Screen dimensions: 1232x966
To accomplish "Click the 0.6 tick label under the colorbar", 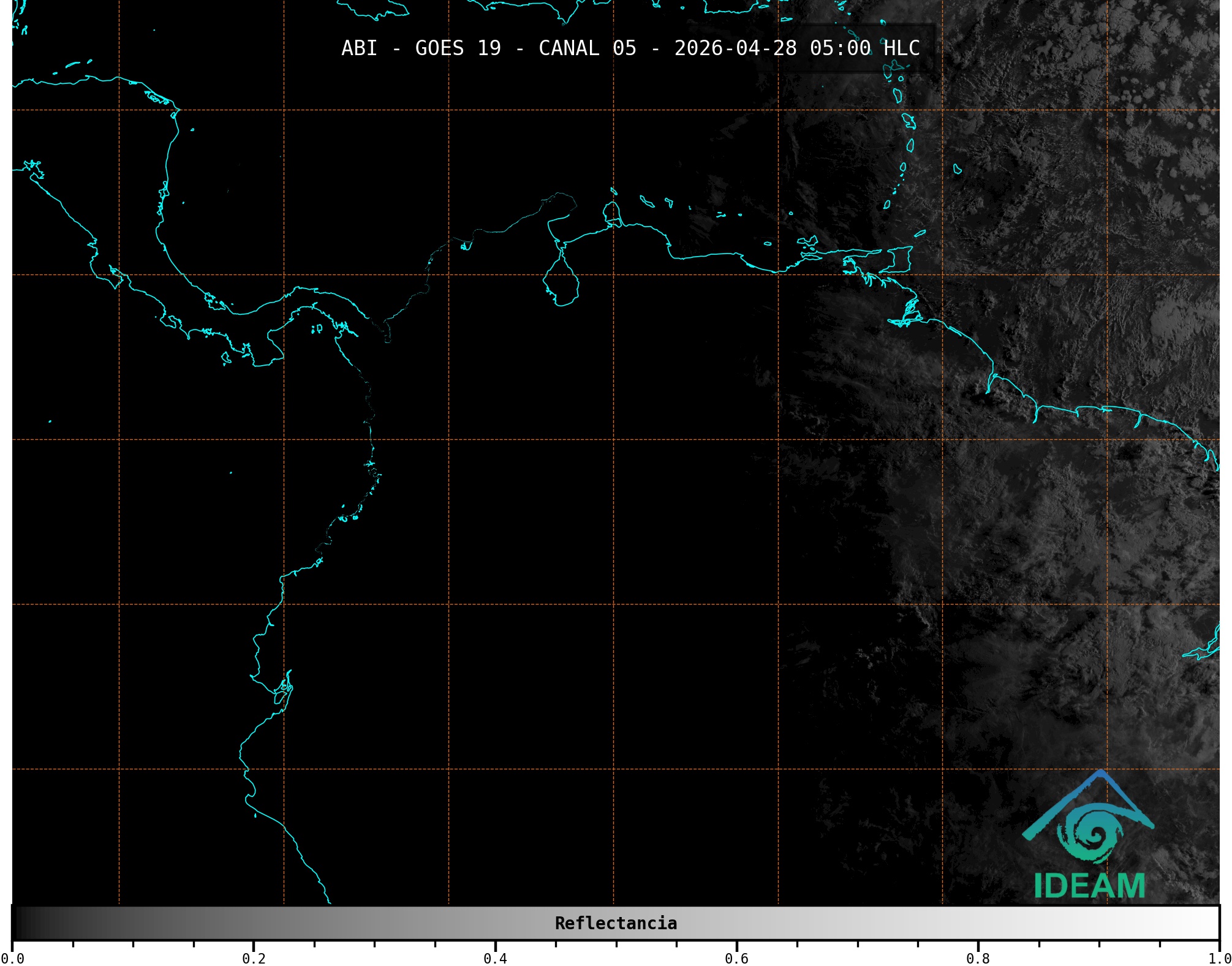I will pyautogui.click(x=736, y=958).
